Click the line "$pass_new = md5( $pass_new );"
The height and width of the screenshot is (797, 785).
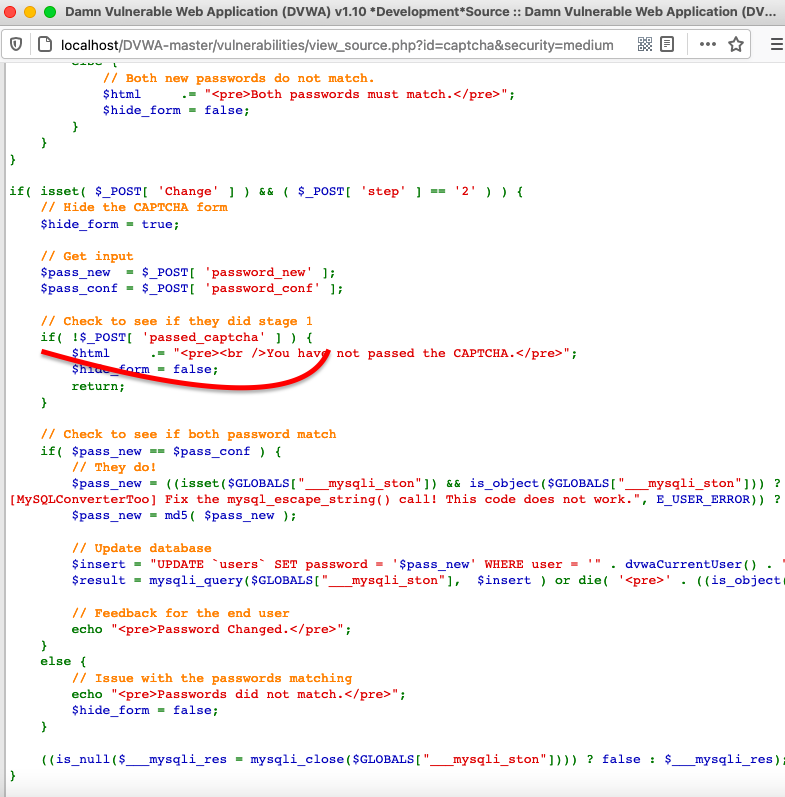coord(184,515)
